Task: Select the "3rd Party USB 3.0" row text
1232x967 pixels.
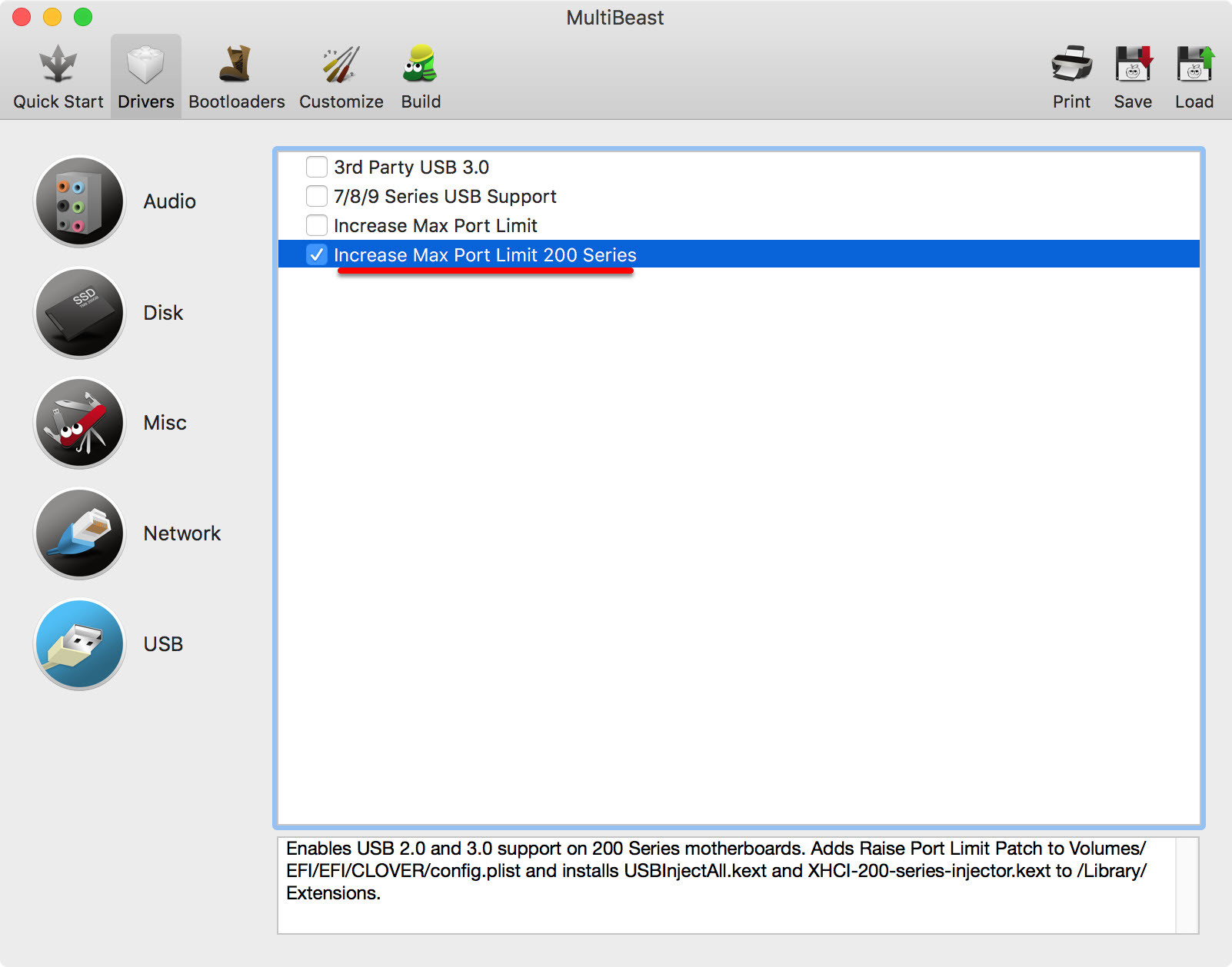Action: (x=411, y=167)
